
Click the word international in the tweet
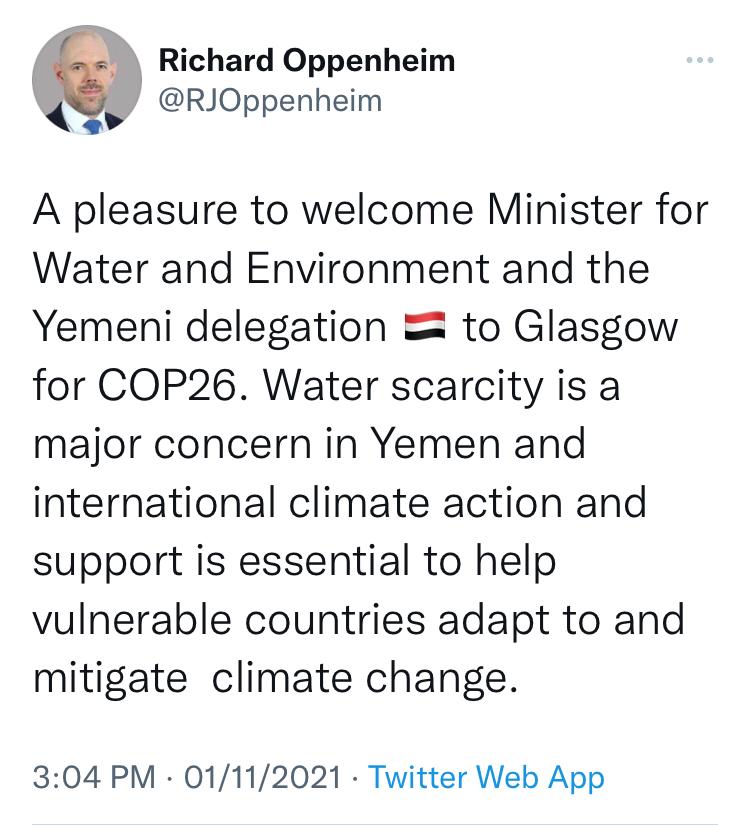154,502
